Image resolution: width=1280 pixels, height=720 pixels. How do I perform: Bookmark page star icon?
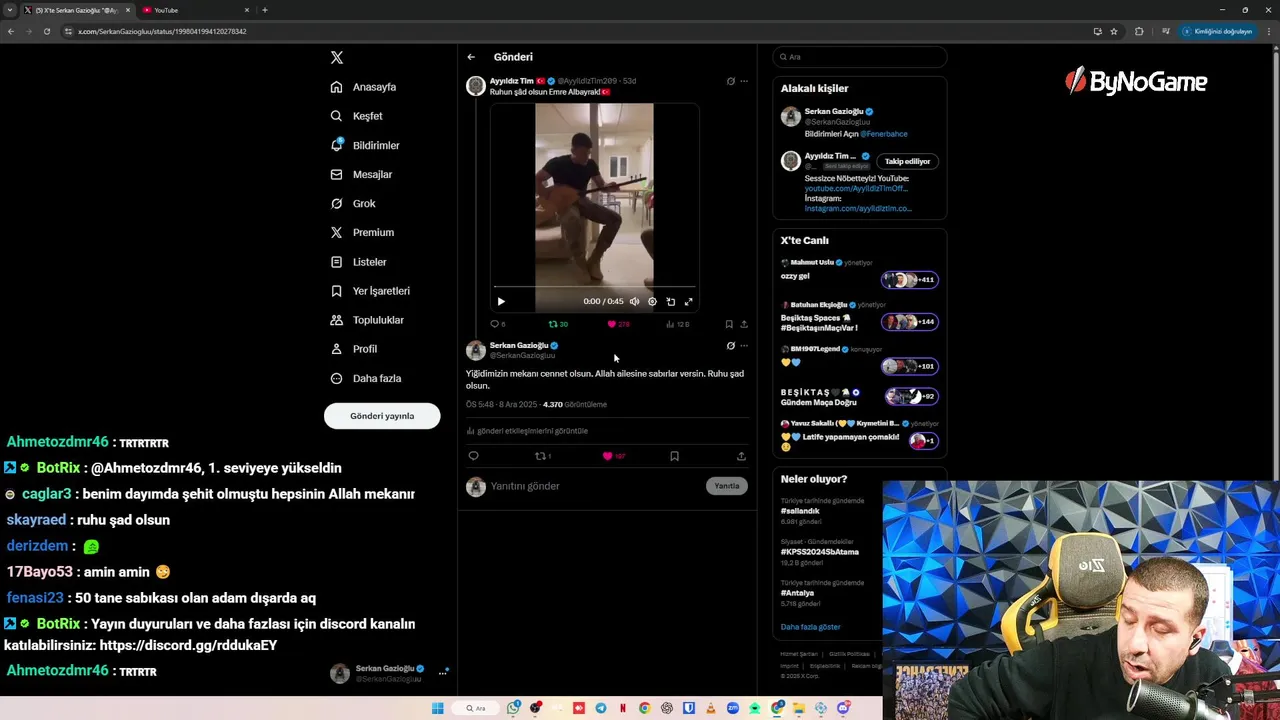point(1114,31)
